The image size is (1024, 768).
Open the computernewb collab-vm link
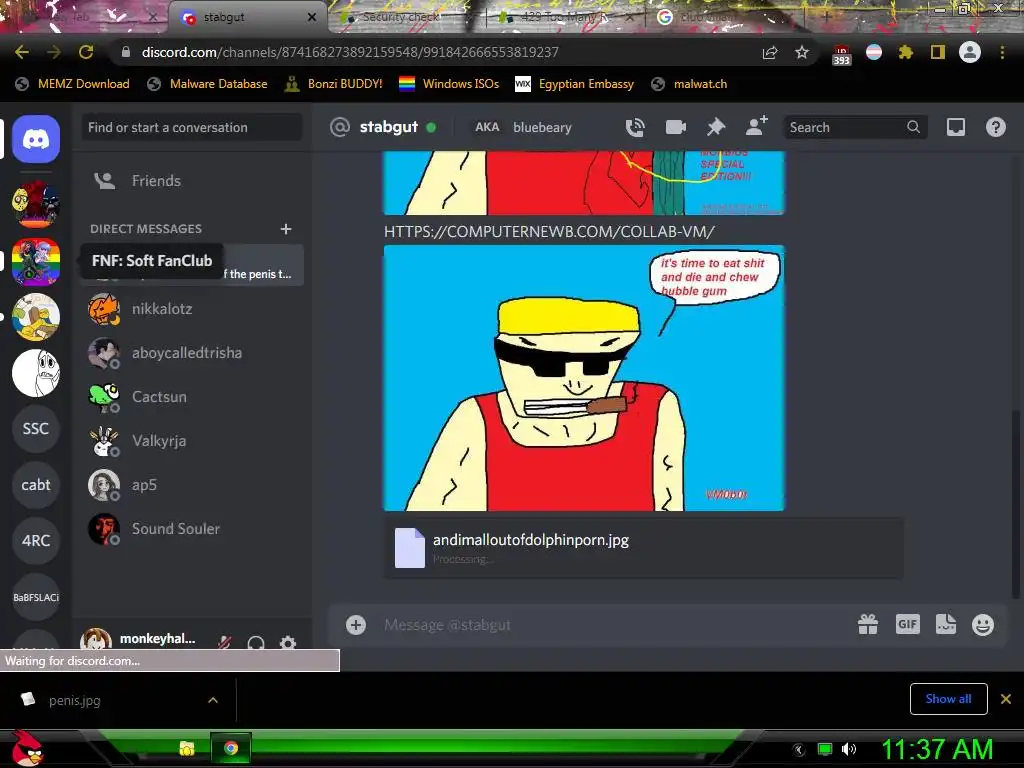pyautogui.click(x=549, y=231)
